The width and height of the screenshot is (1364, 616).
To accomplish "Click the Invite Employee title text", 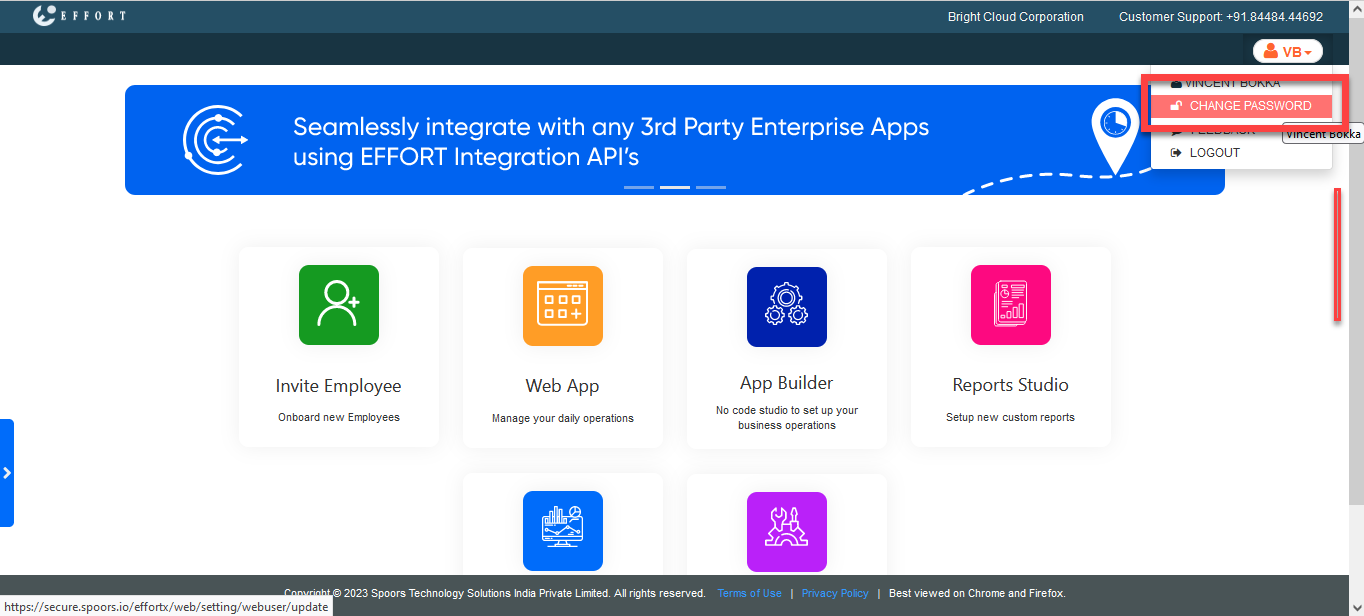I will tap(338, 386).
